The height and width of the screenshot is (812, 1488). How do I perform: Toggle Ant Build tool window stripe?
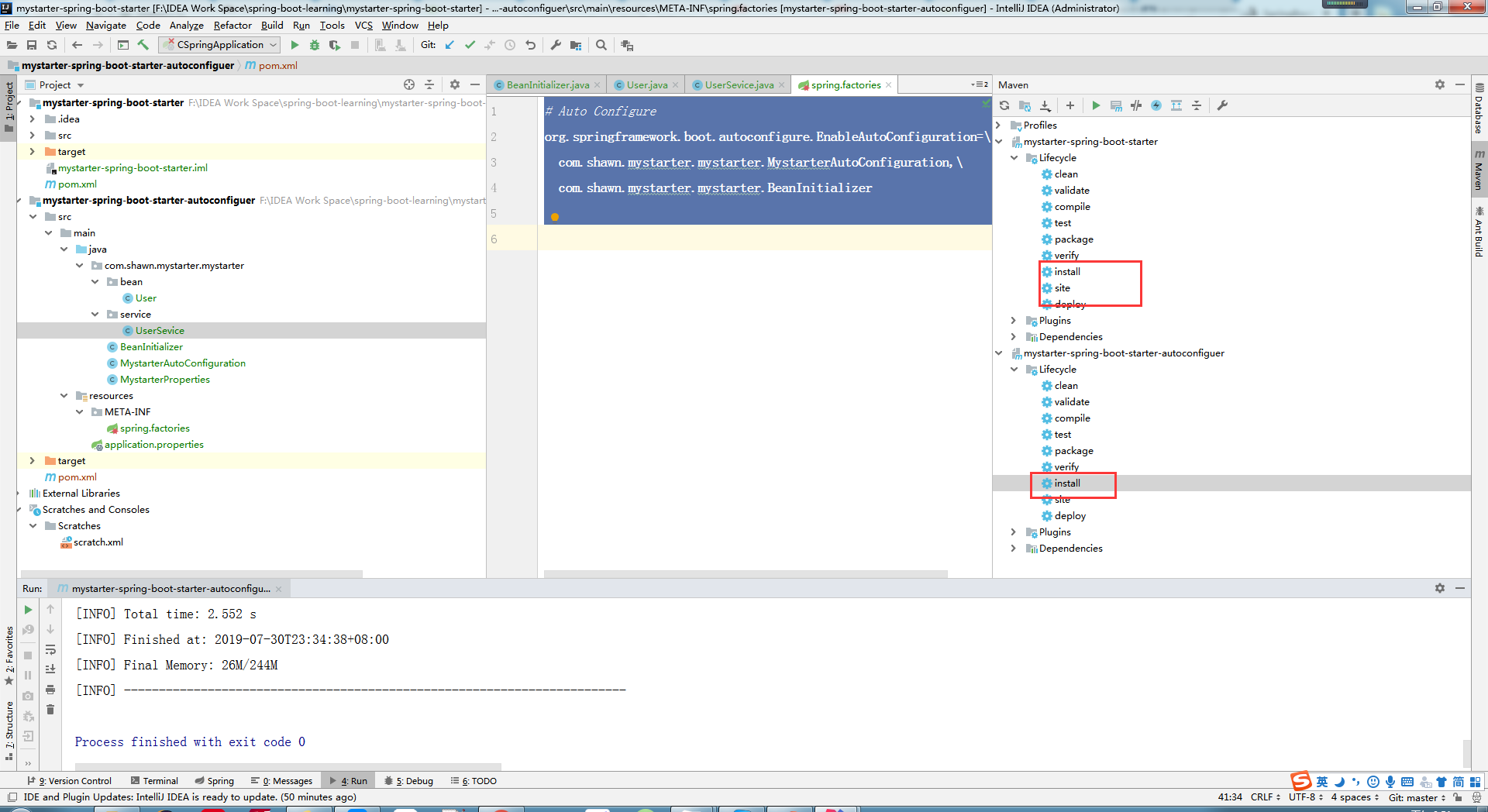[1479, 231]
